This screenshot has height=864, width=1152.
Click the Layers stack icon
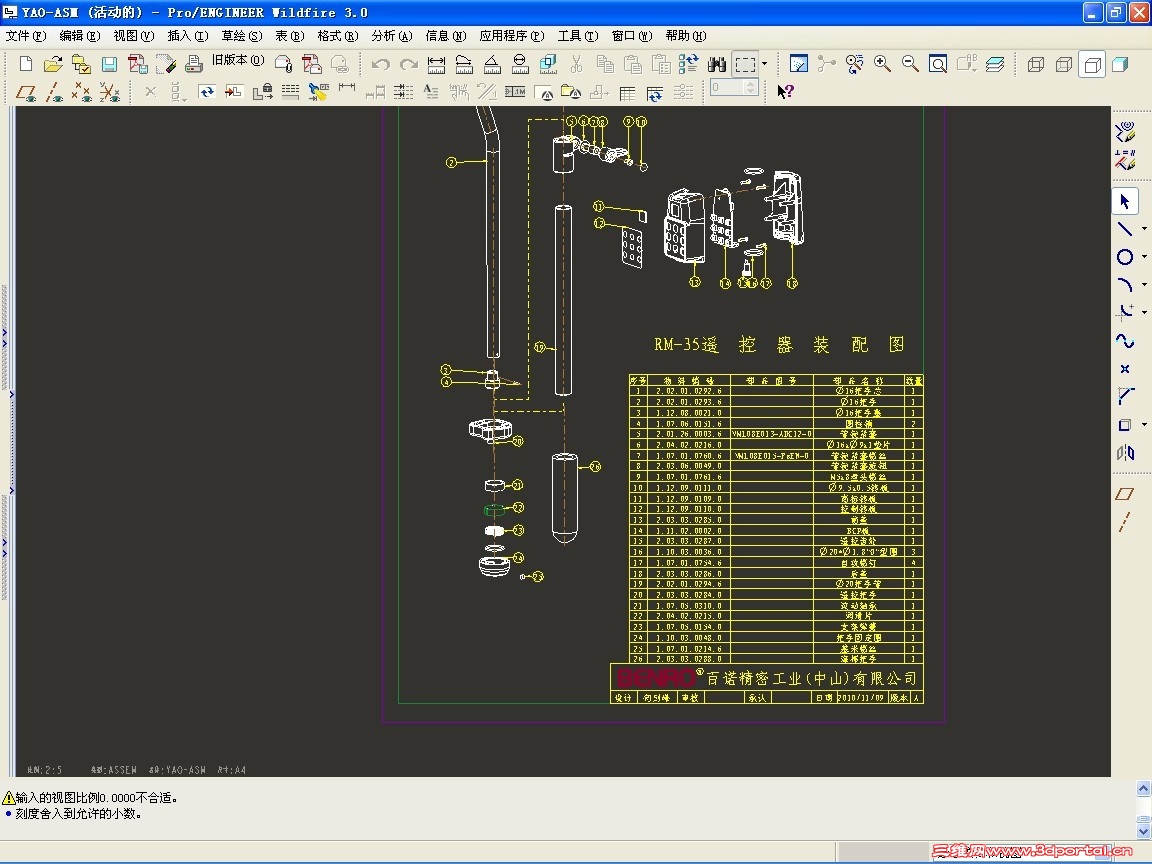tap(994, 64)
